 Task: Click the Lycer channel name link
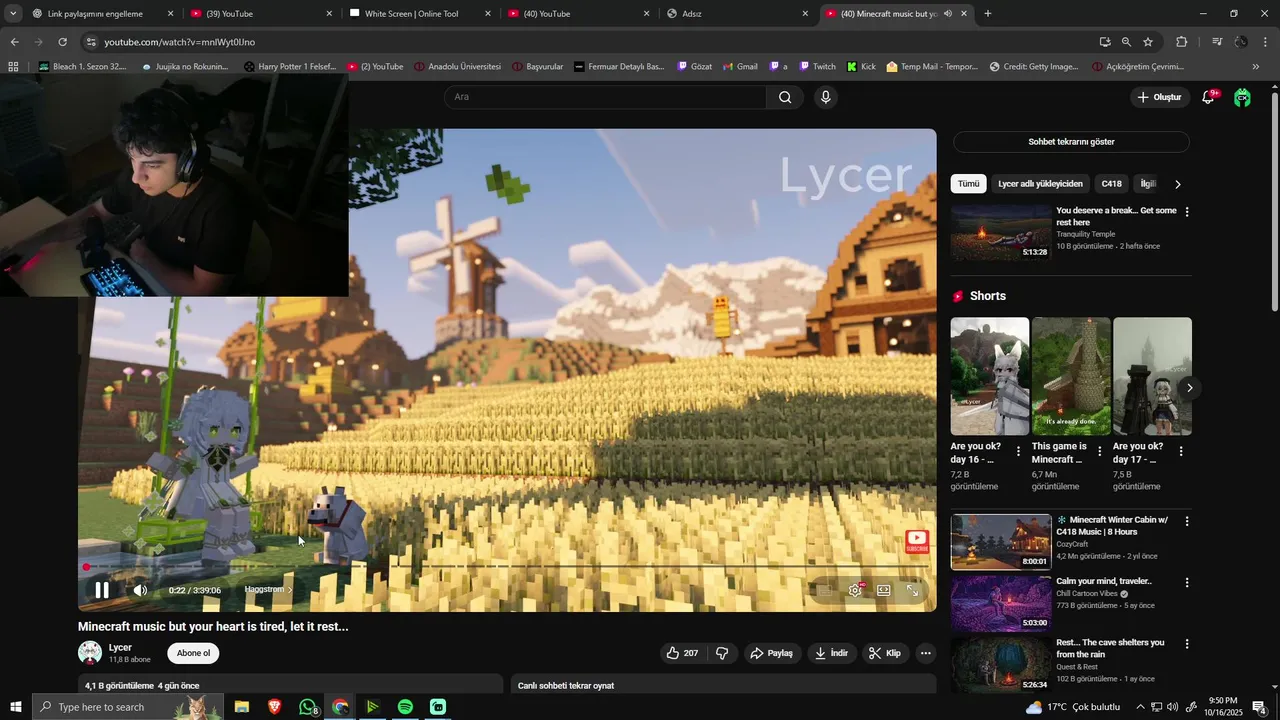(120, 647)
